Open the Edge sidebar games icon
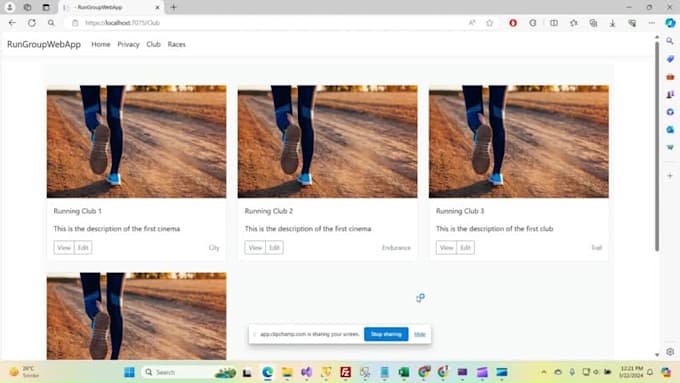The height and width of the screenshot is (383, 680). click(x=670, y=94)
